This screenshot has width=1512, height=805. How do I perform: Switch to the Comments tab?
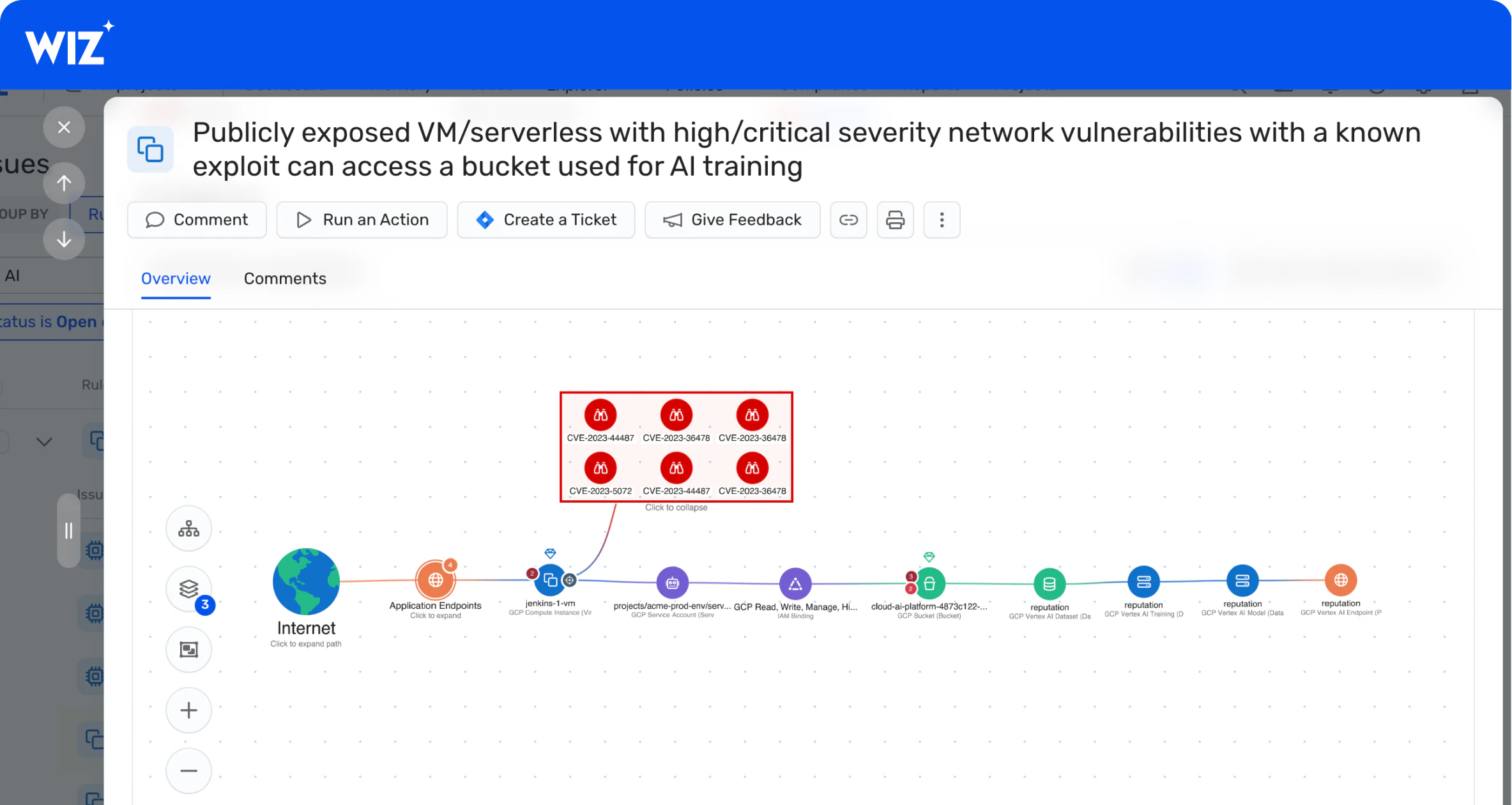click(x=285, y=278)
